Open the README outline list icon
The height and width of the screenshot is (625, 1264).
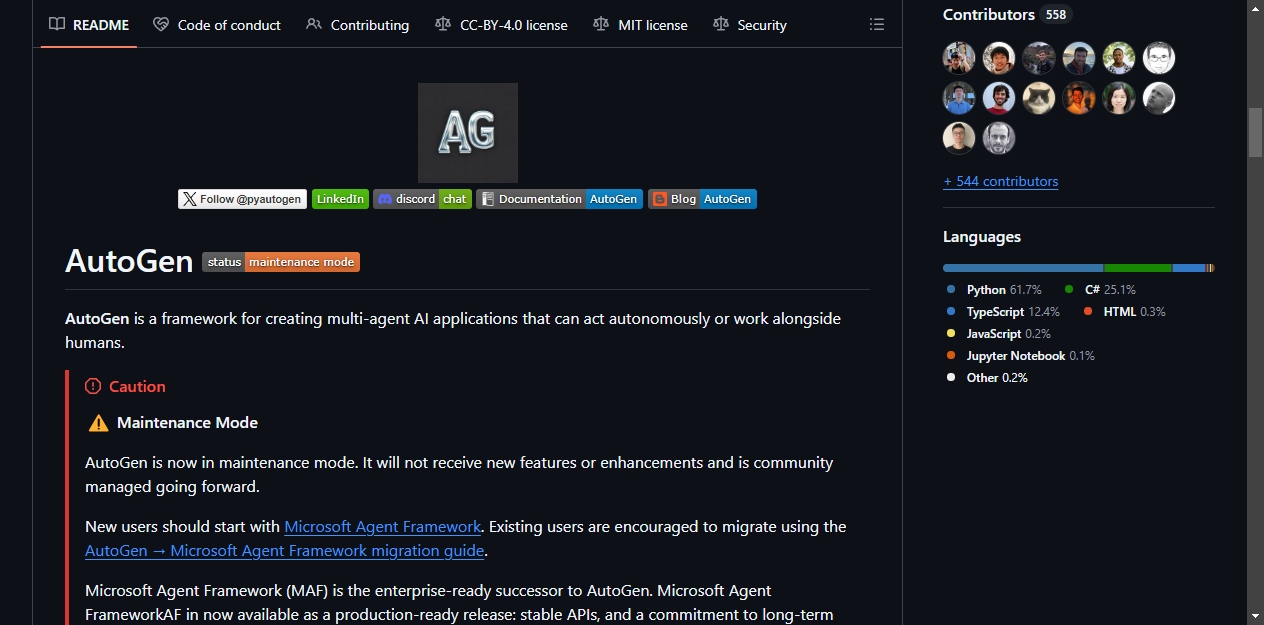(877, 24)
